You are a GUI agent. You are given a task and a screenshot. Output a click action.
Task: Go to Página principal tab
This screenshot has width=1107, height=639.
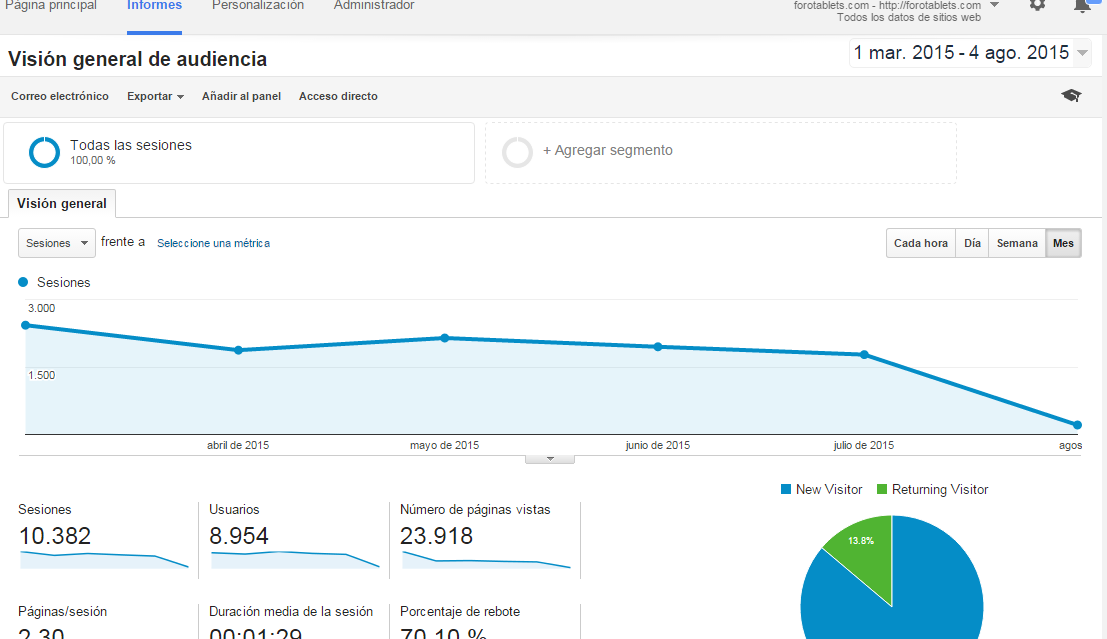pos(51,6)
